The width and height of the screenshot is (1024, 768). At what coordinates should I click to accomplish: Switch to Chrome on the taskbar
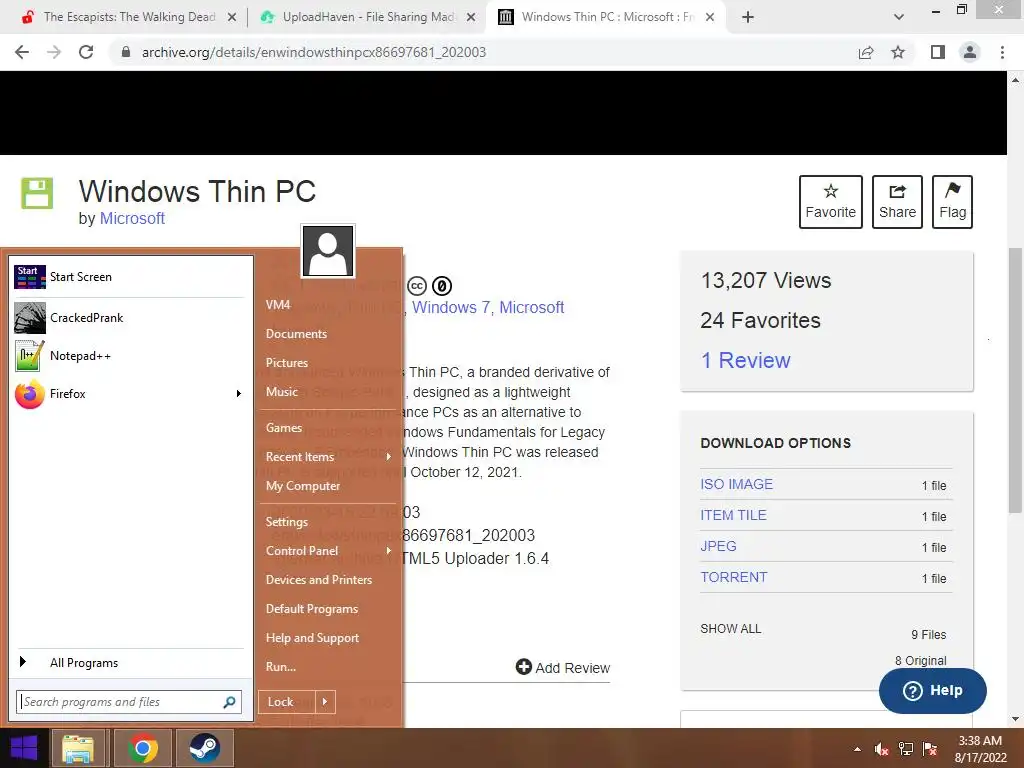click(x=142, y=748)
